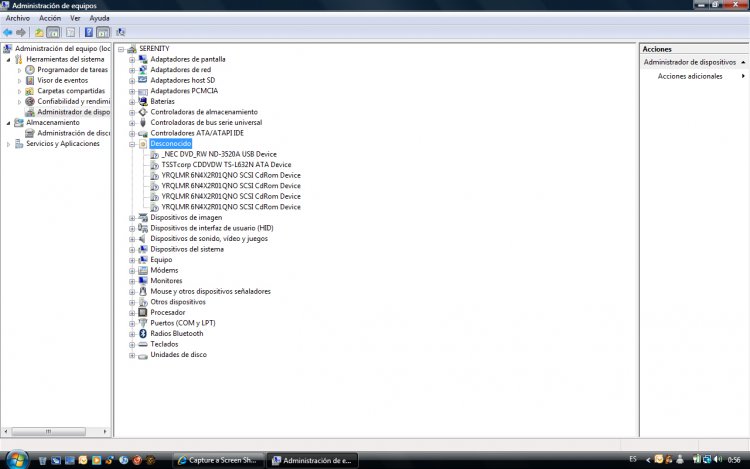The height and width of the screenshot is (469, 750).
Task: Select Unidades de disco category
Action: coord(178,355)
